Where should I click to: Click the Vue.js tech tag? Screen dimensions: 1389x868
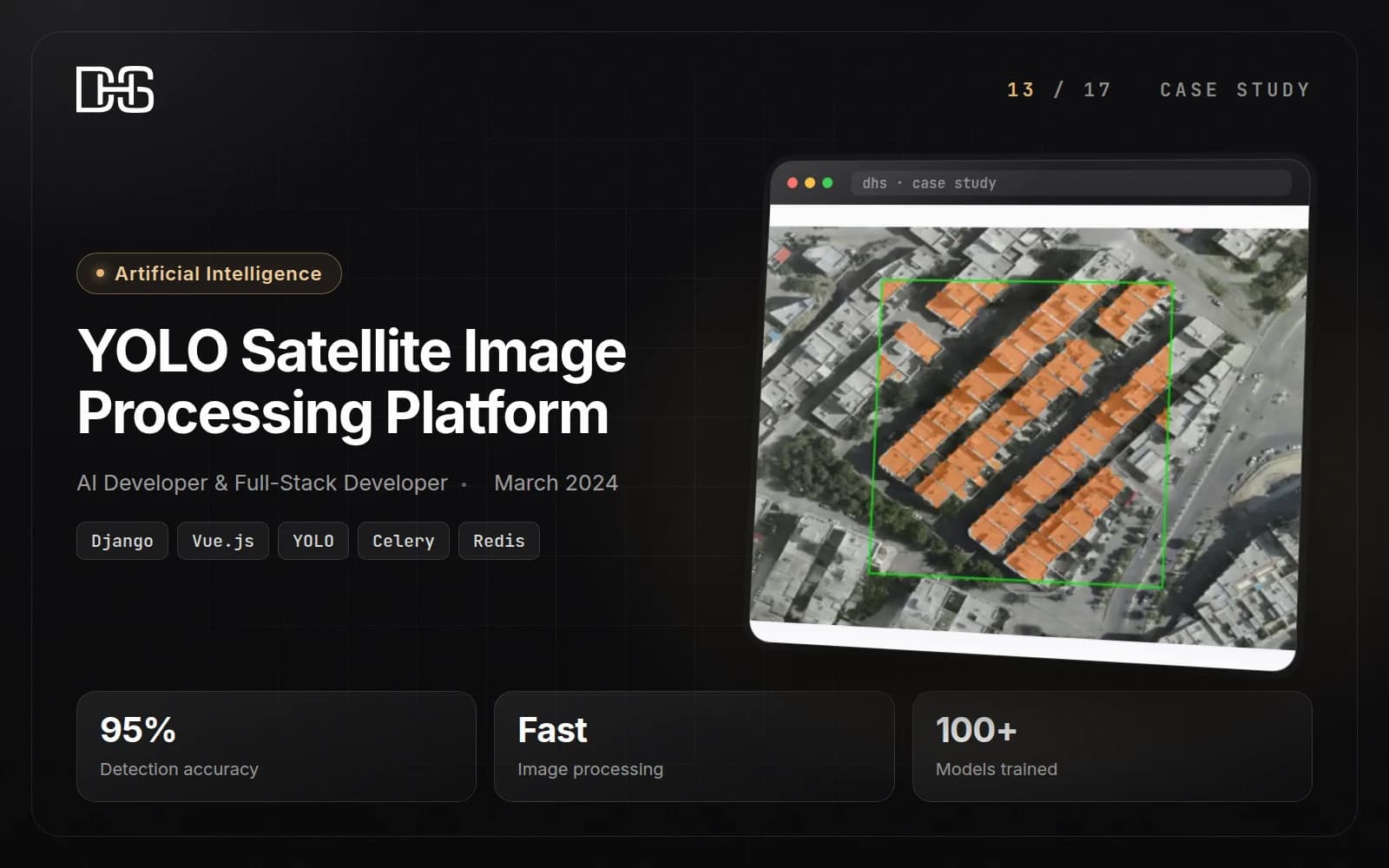pos(223,541)
